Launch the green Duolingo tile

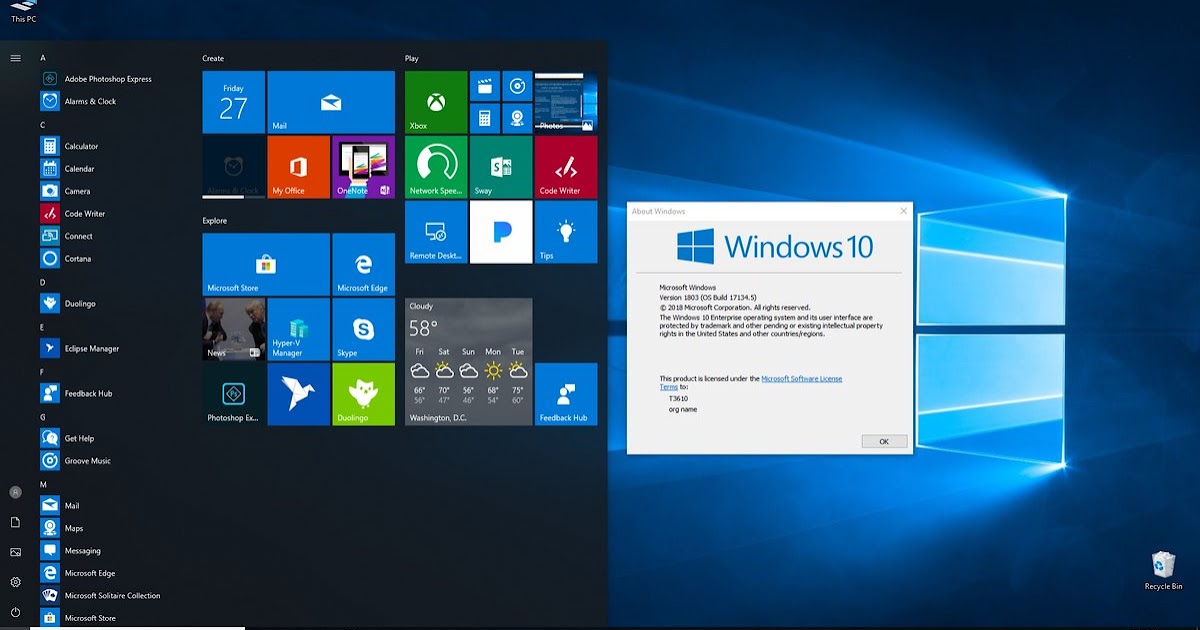tap(364, 394)
